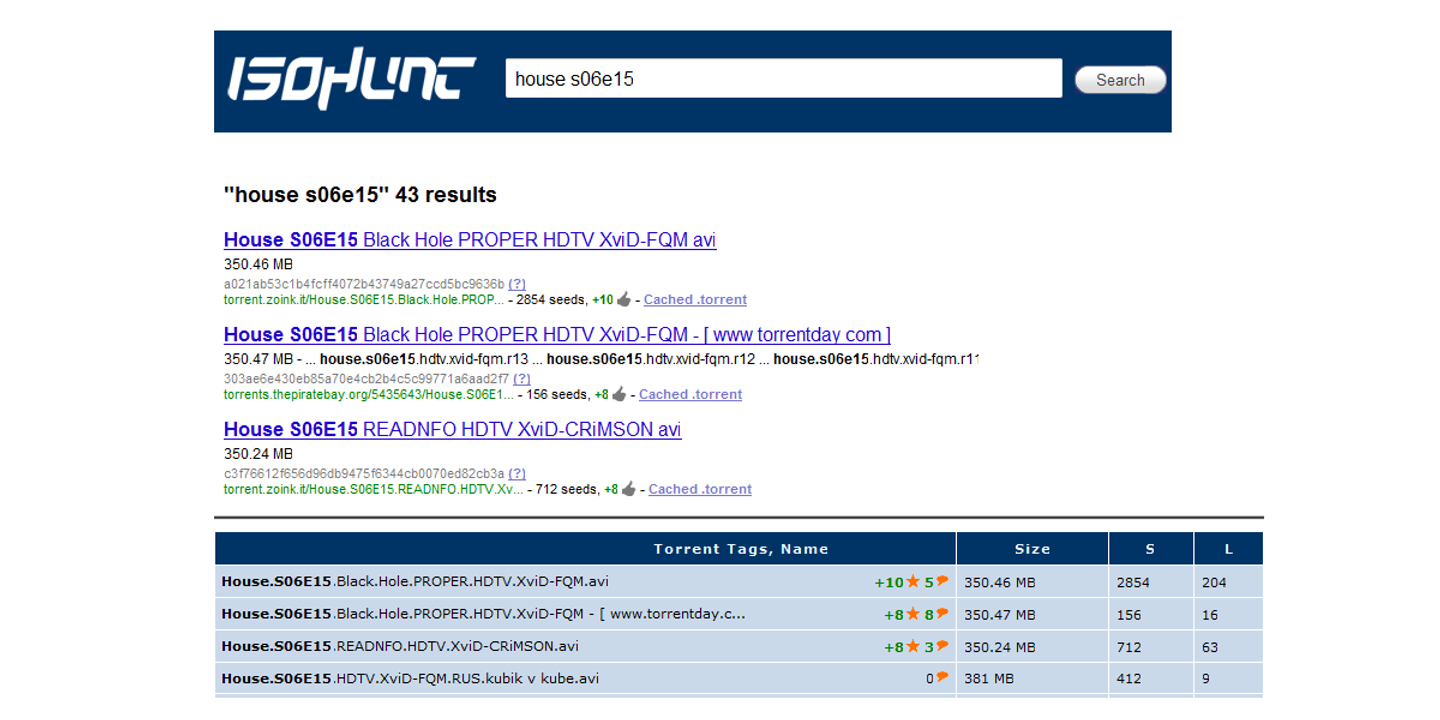Image resolution: width=1440 pixels, height=720 pixels.
Task: Sort results by the S seeds column header
Action: pyautogui.click(x=1148, y=548)
